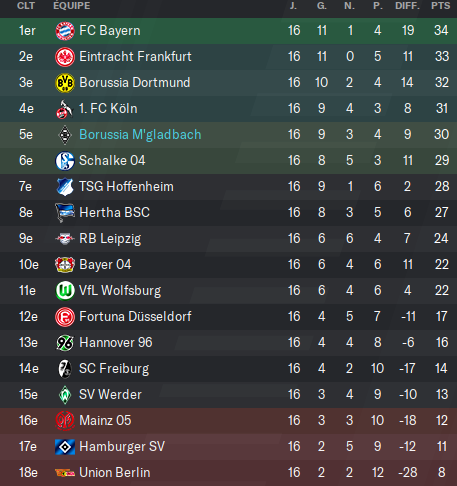This screenshot has height=486, width=457.
Task: Click the CLT ranking column header
Action: tap(26, 6)
